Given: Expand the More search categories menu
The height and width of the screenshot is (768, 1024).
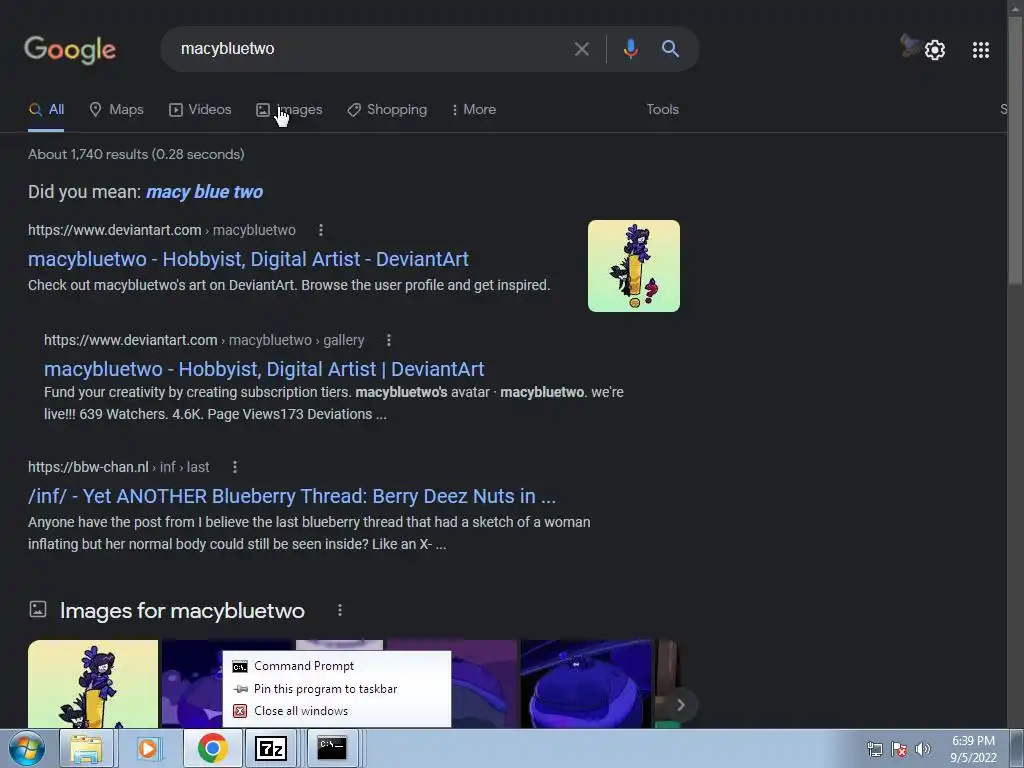Looking at the screenshot, I should [473, 110].
